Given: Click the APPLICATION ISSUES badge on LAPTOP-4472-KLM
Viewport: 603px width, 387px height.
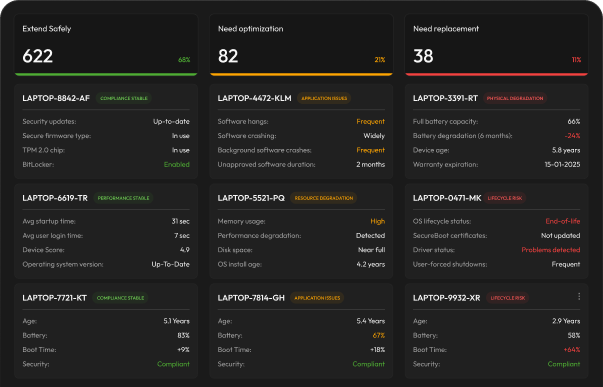Looking at the screenshot, I should click(324, 98).
